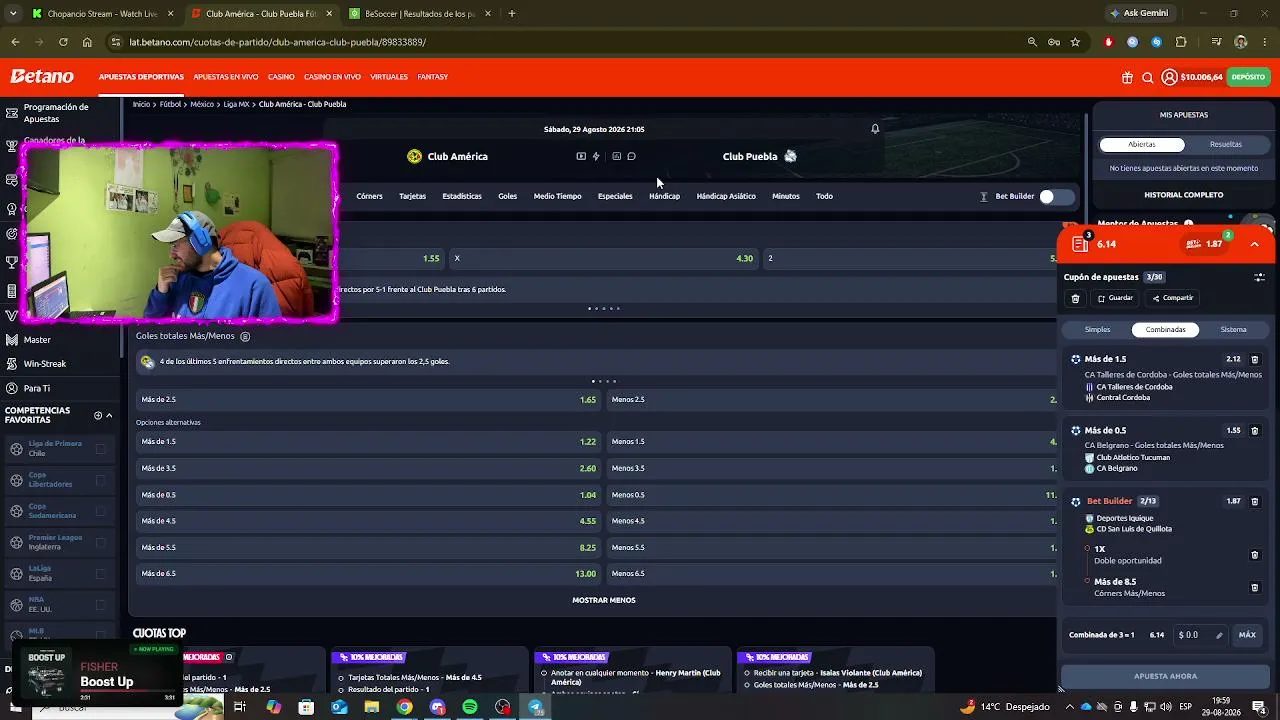Open the Win-Streak sidebar item
The image size is (1280, 720).
(x=45, y=364)
